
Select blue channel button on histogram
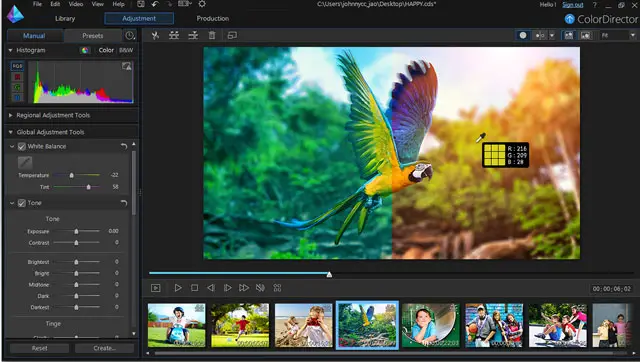pyautogui.click(x=17, y=98)
